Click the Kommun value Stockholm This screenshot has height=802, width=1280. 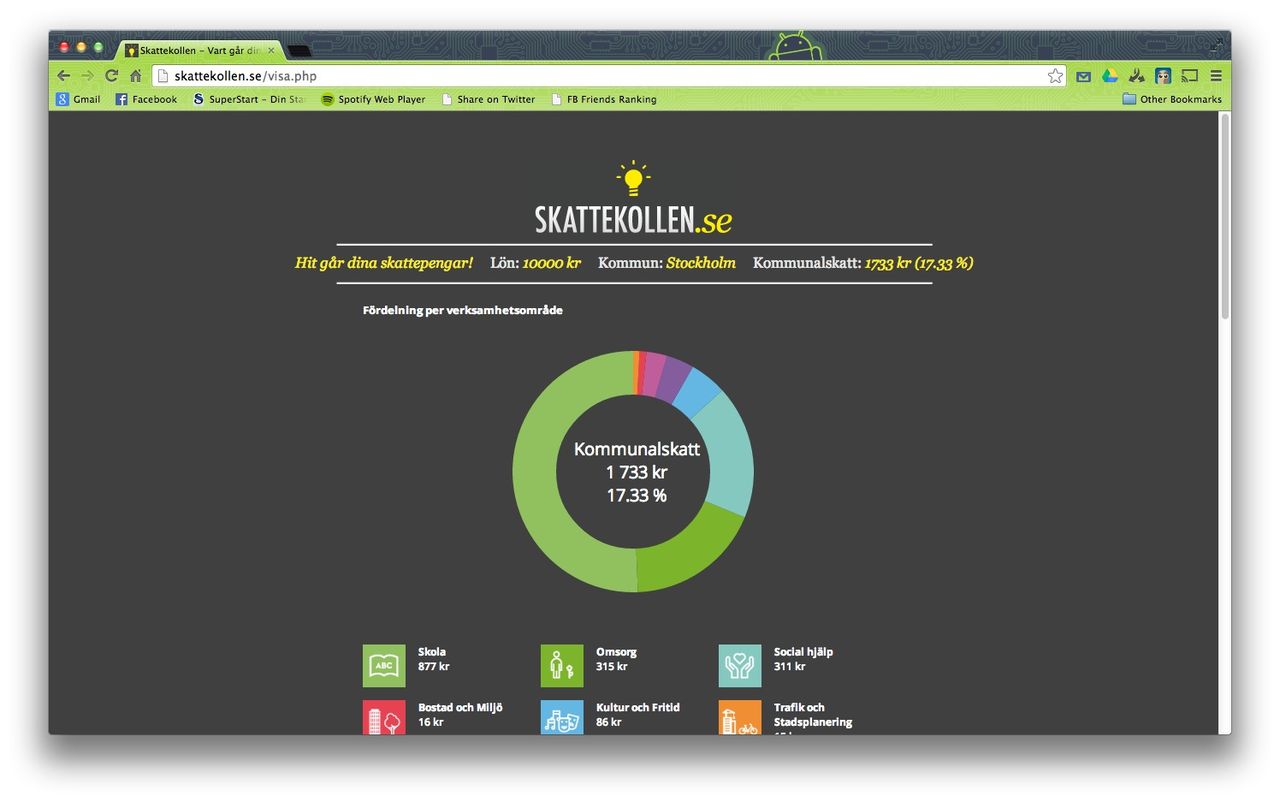[x=701, y=263]
